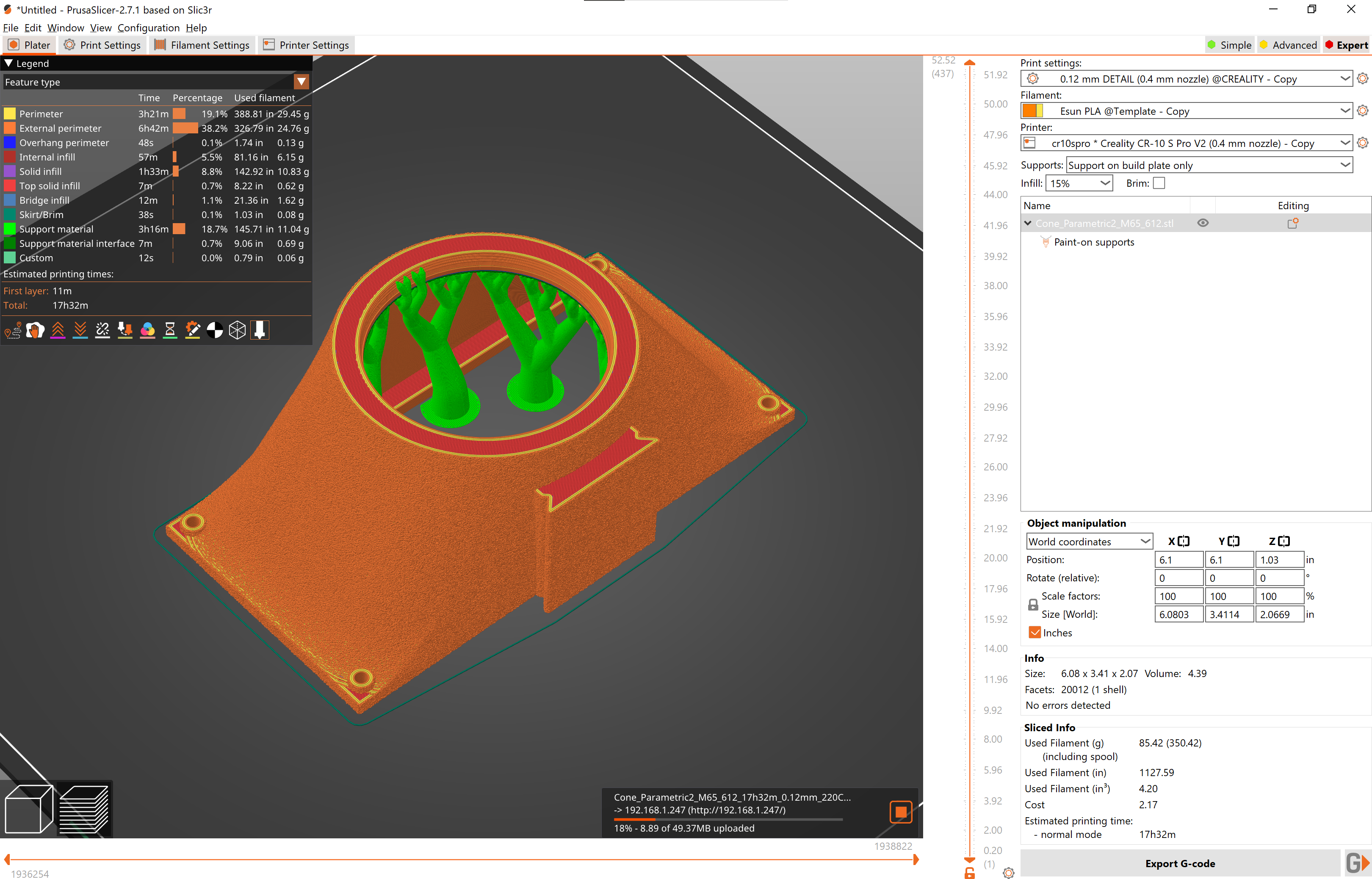Switch to the Plater tab
This screenshot has width=1372, height=879.
(x=29, y=45)
